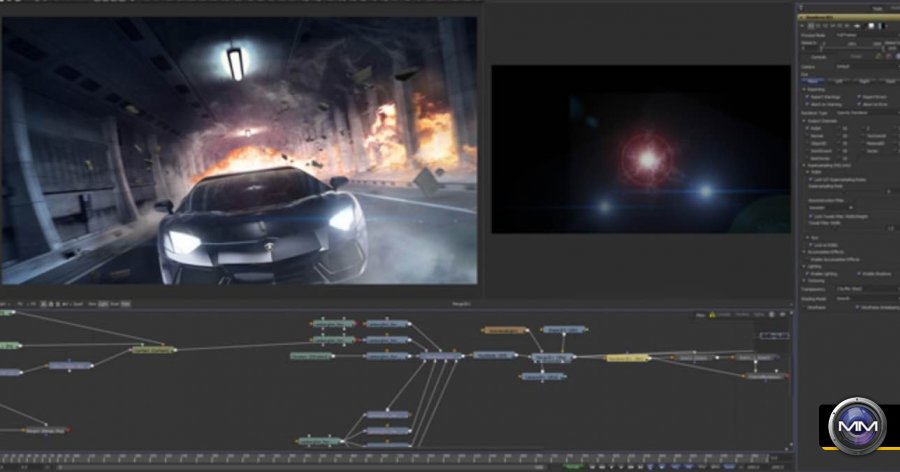Toggle the Wireframe Antialiasing checkbox
This screenshot has height=472, width=900.
tap(858, 308)
